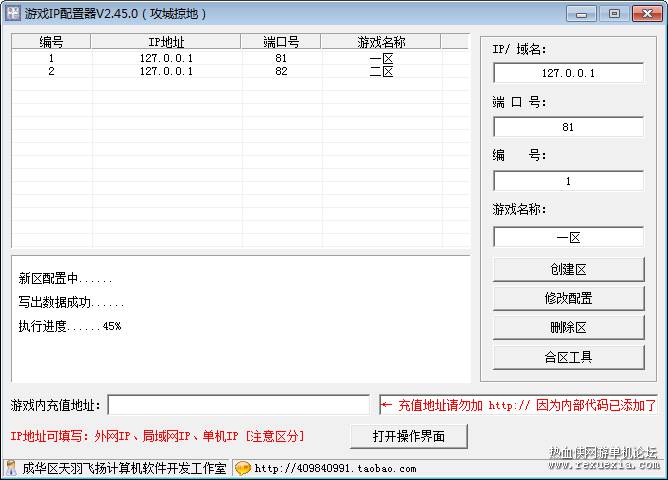Click 打开操作界面 button
668x480 pixels.
click(409, 436)
